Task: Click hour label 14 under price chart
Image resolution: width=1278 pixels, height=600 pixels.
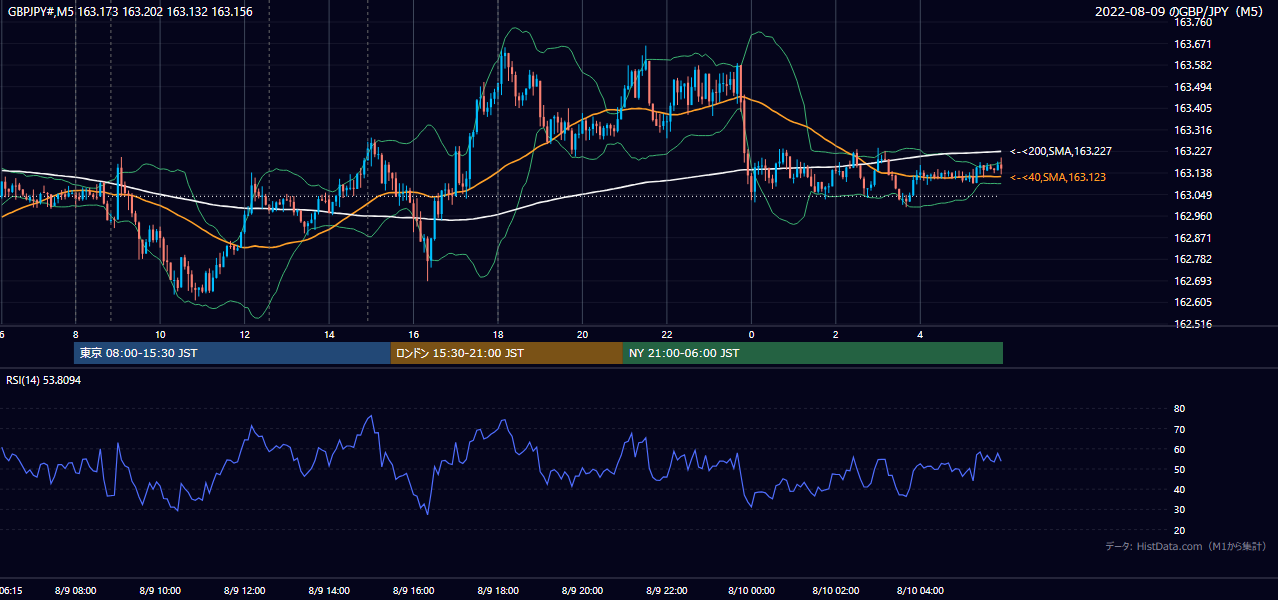Action: pyautogui.click(x=329, y=334)
